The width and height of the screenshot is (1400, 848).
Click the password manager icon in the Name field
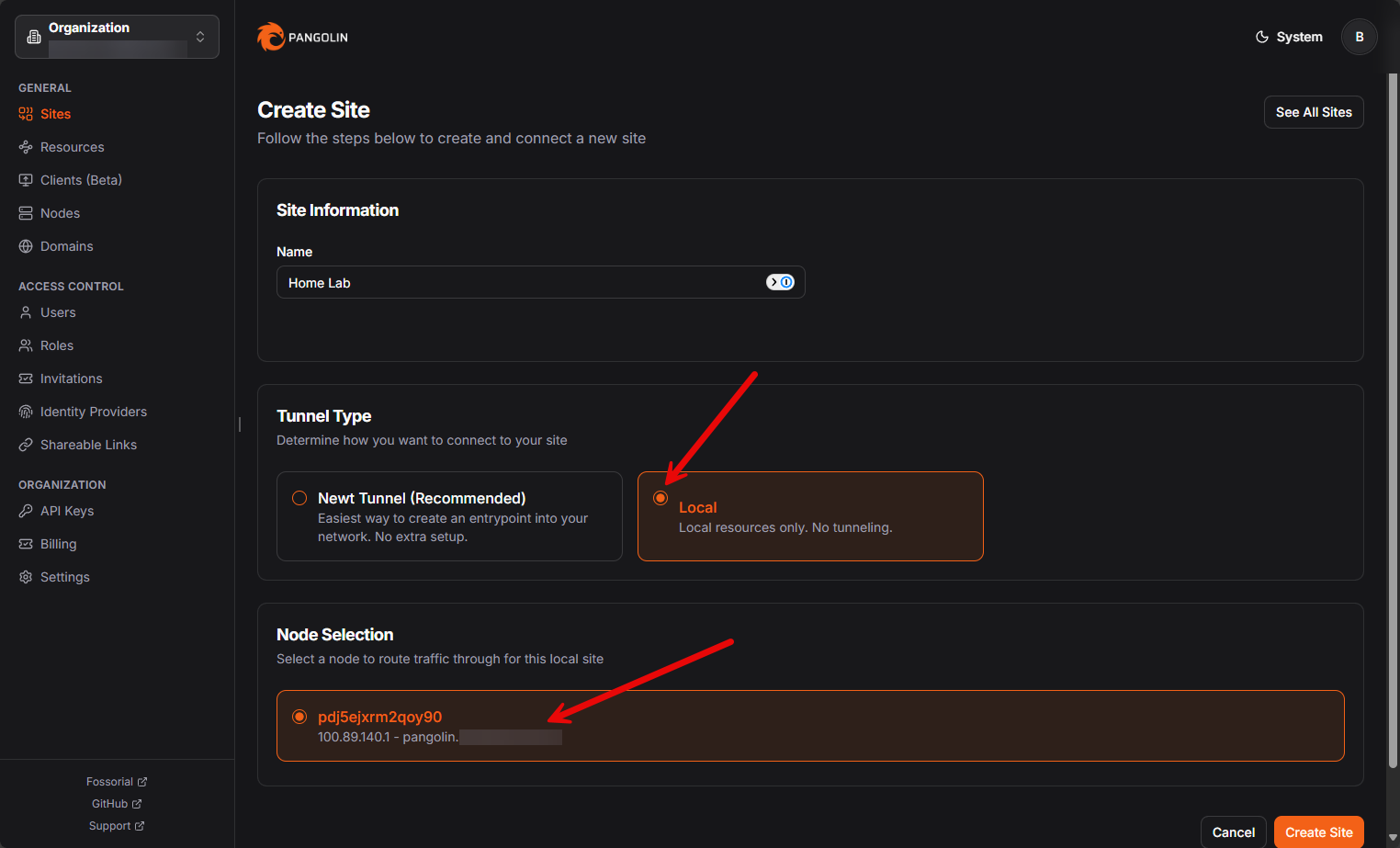click(x=781, y=282)
